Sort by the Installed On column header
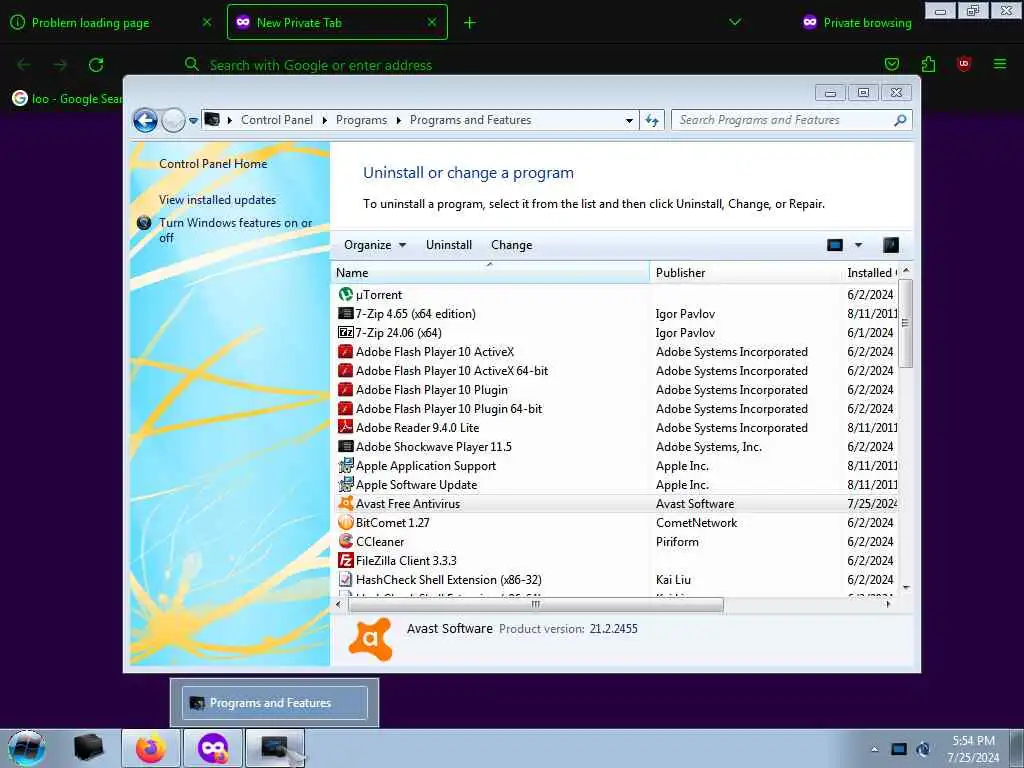 [x=870, y=272]
